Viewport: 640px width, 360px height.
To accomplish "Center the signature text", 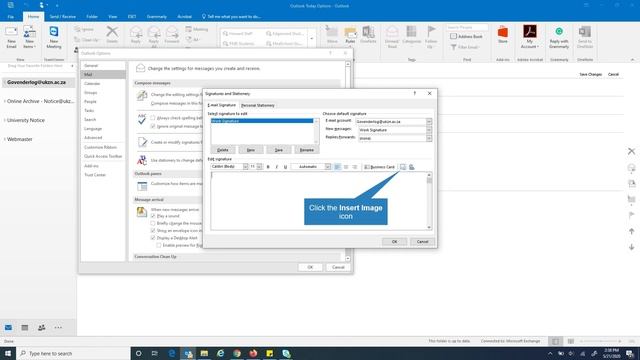I will [346, 167].
